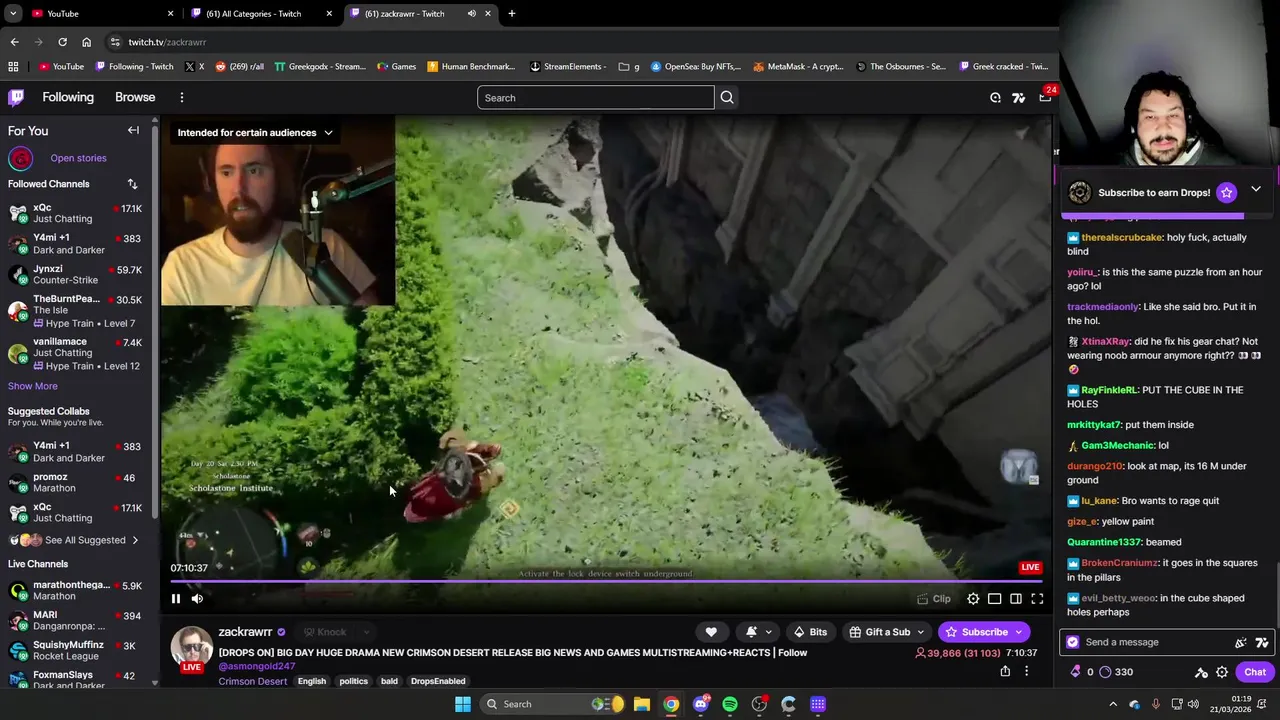The image size is (1280, 720).
Task: Open emote picker icon in chat input
Action: 1241,642
